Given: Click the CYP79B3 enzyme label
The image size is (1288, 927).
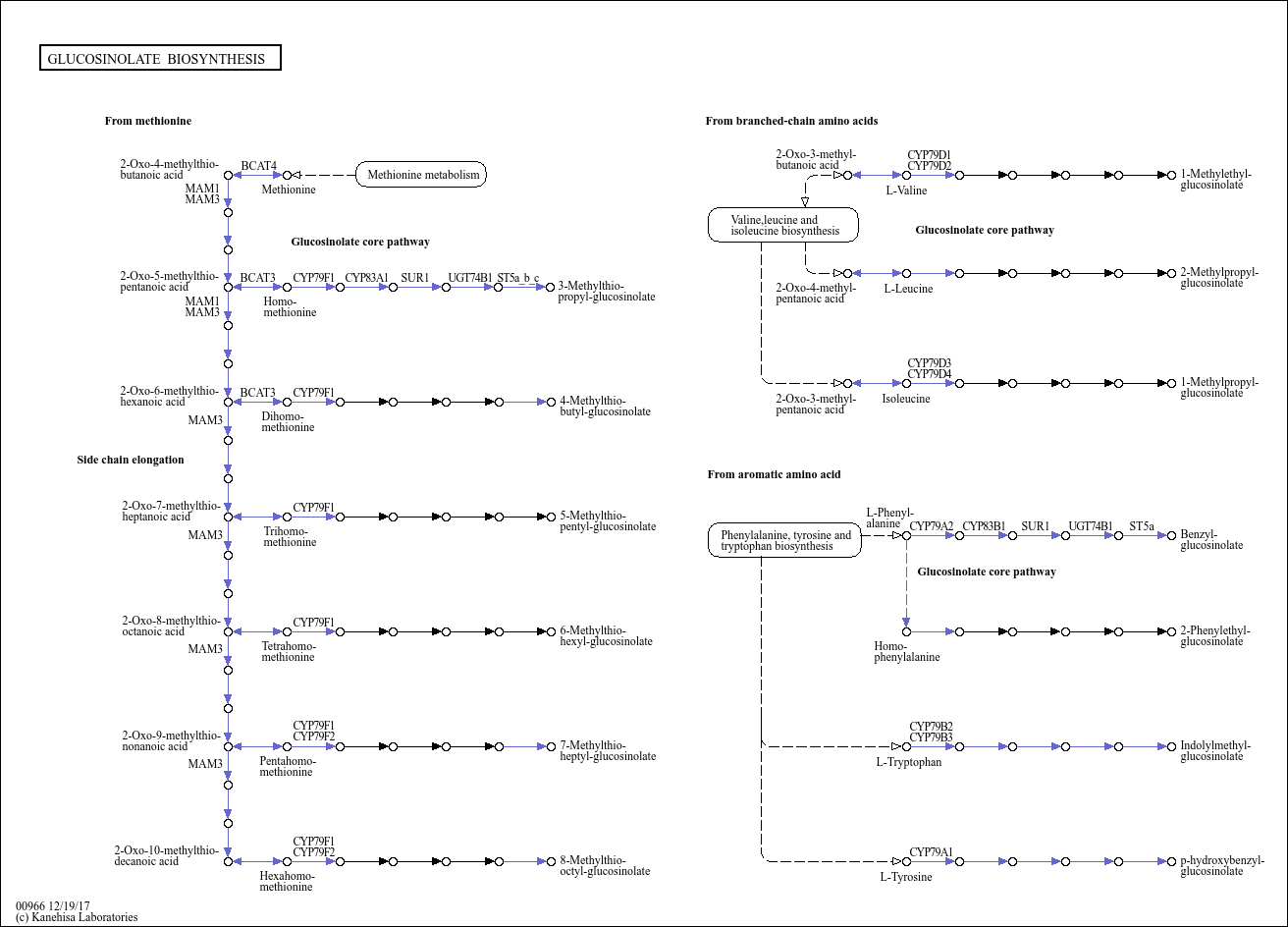Looking at the screenshot, I should tap(931, 737).
